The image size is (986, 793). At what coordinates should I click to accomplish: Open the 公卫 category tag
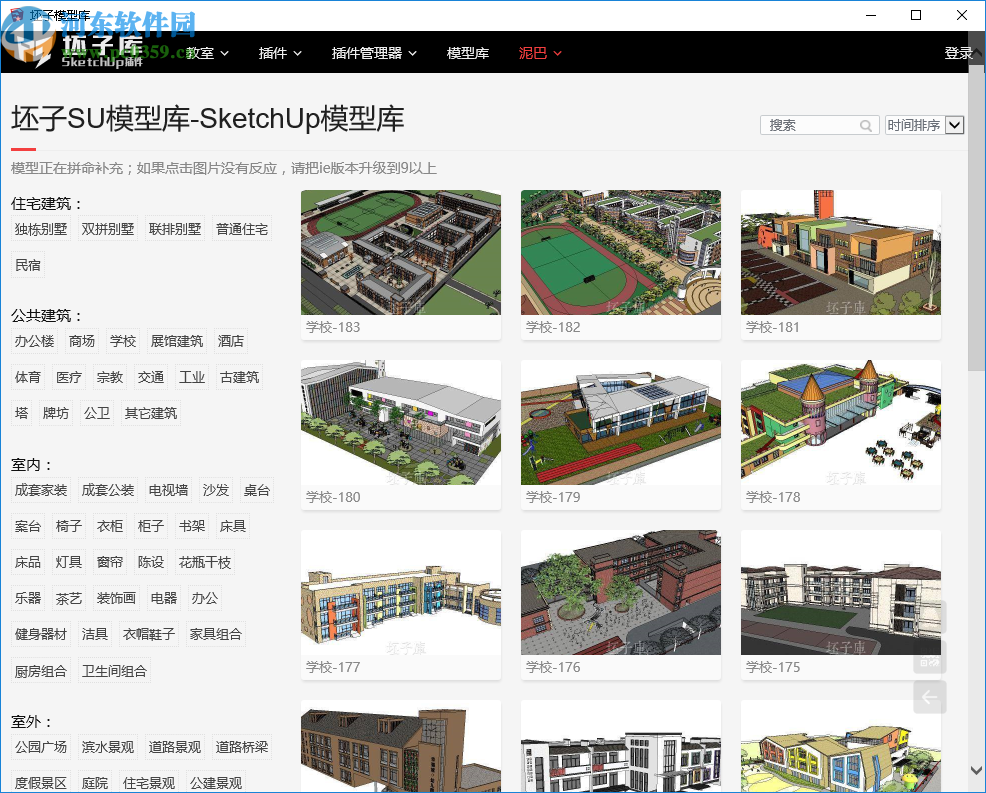(x=97, y=413)
